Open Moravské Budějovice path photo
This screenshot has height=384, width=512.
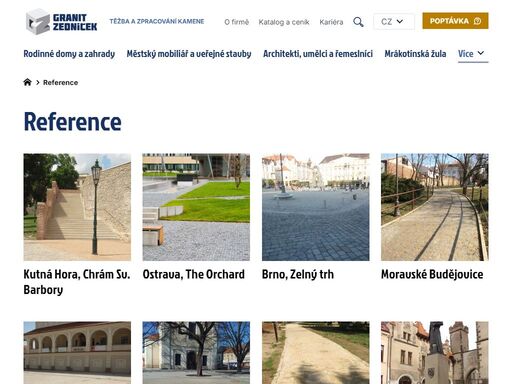click(x=435, y=207)
